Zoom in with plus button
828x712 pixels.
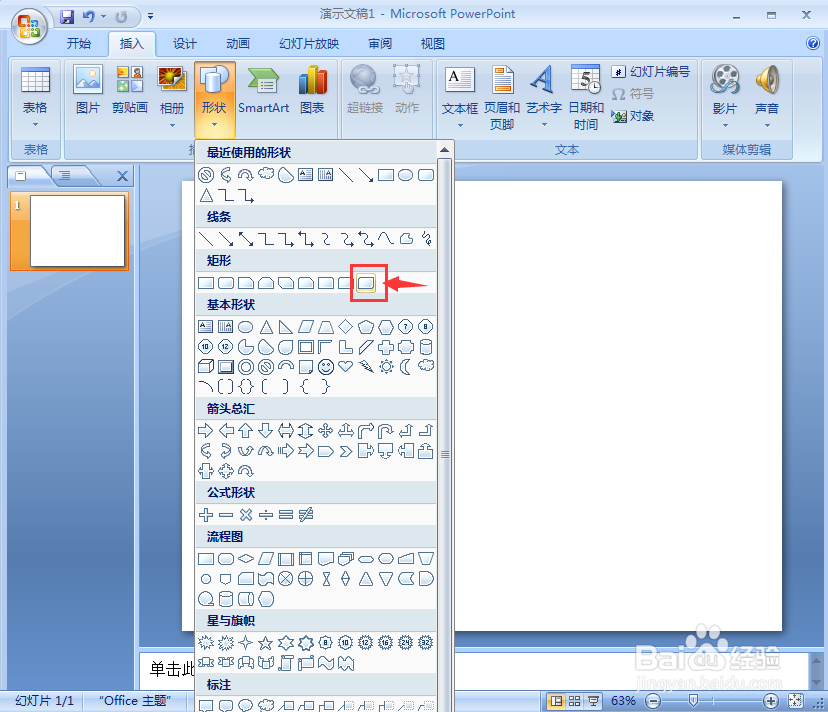[x=771, y=701]
